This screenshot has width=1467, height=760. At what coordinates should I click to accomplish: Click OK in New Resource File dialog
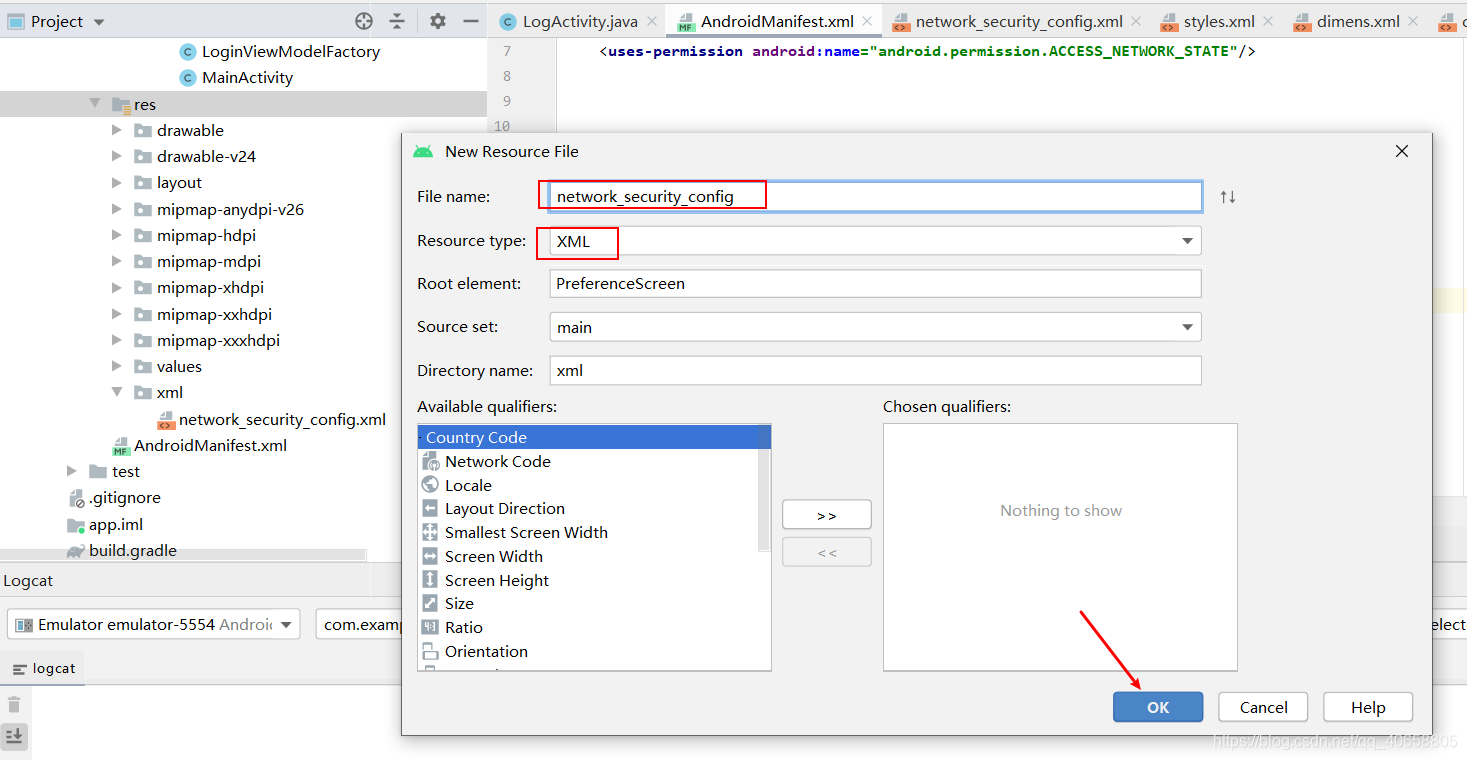(x=1158, y=707)
